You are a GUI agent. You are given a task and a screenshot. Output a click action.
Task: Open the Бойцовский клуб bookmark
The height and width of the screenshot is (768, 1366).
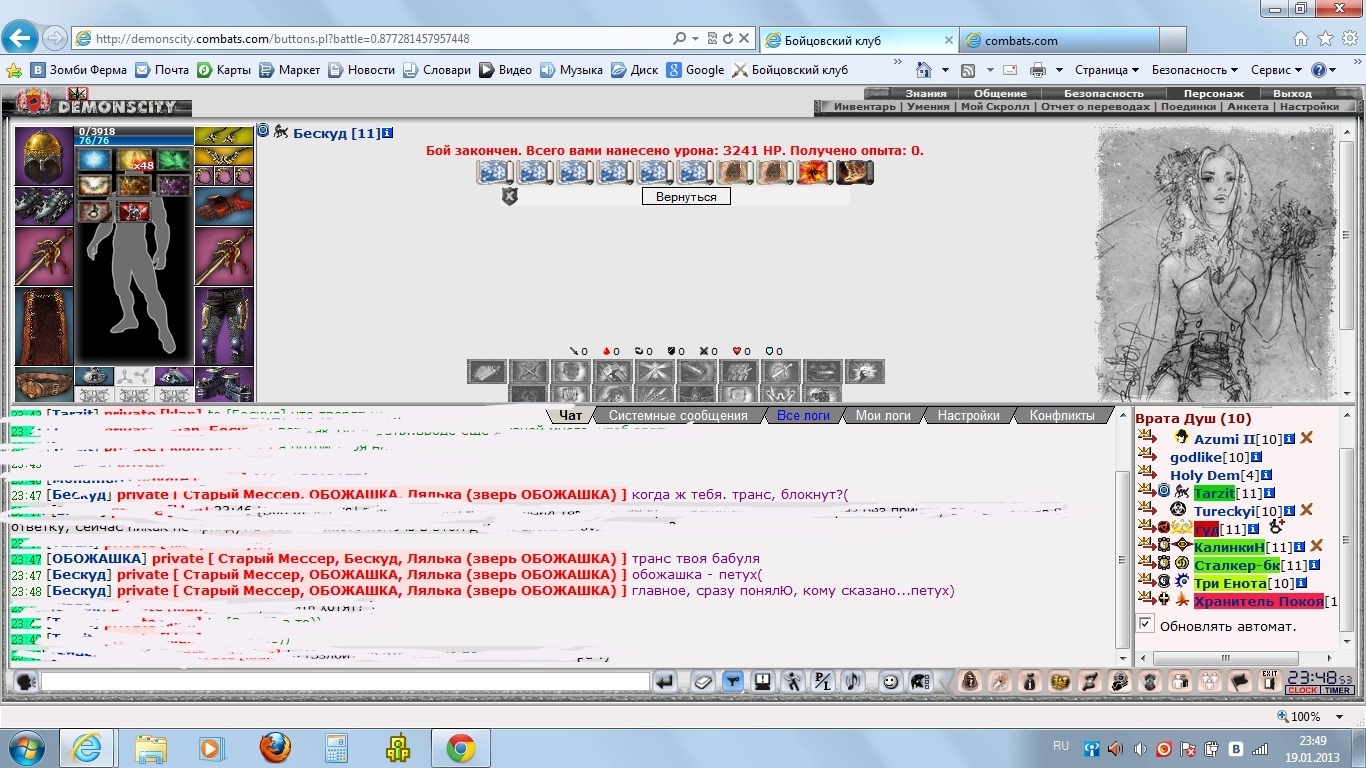pyautogui.click(x=790, y=70)
